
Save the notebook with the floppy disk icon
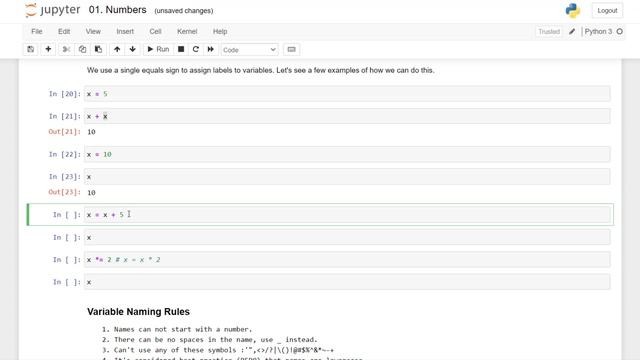[31, 49]
